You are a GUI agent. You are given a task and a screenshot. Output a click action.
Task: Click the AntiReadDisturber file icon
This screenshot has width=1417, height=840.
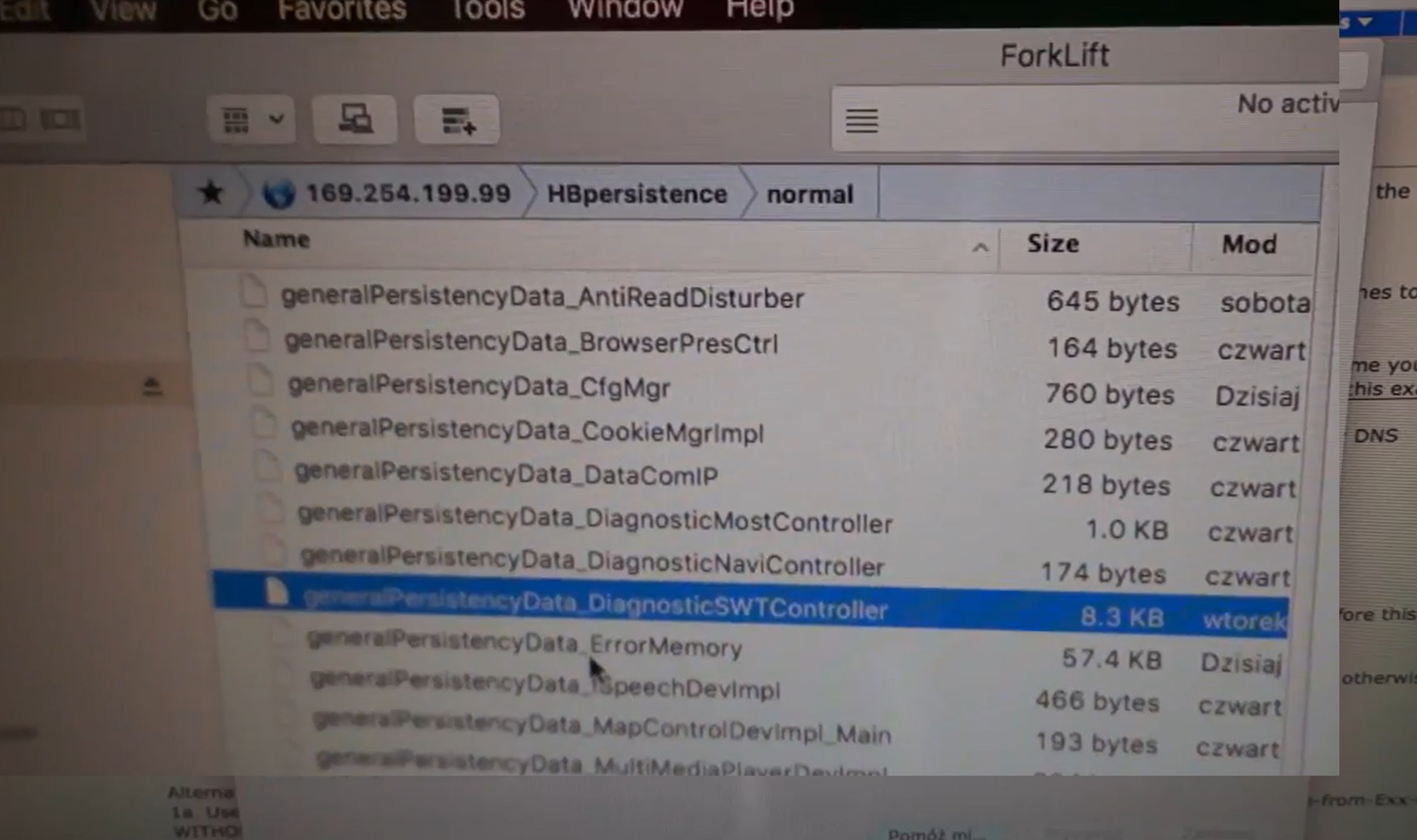pyautogui.click(x=252, y=291)
